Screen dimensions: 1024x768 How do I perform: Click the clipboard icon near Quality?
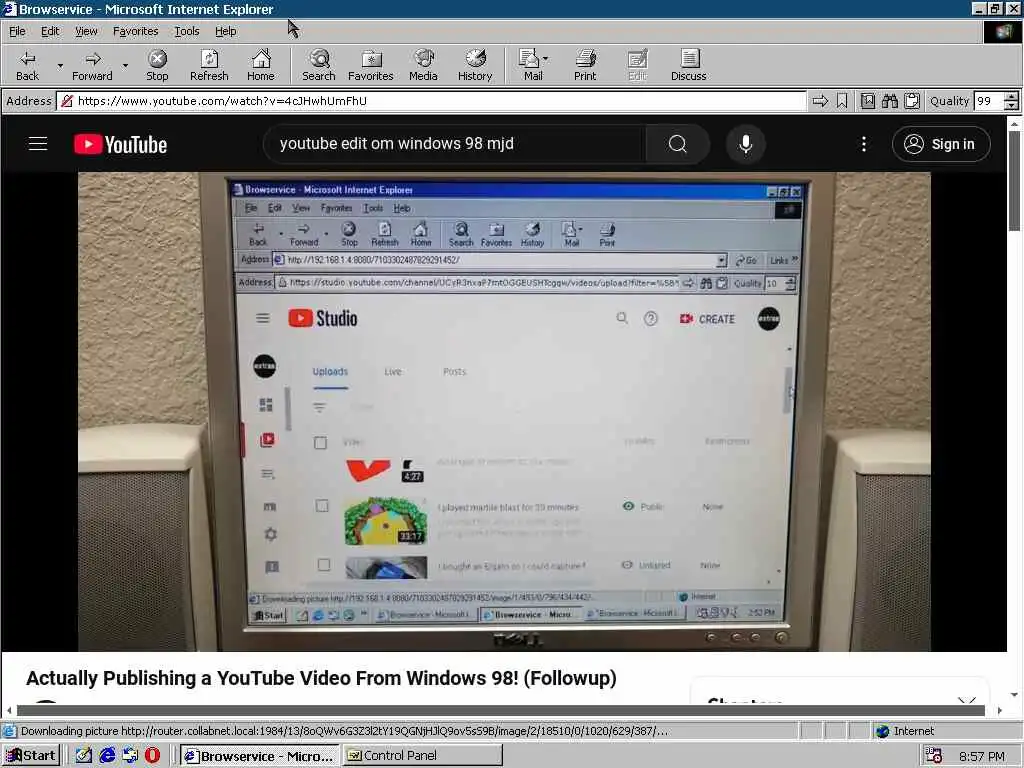coord(912,101)
